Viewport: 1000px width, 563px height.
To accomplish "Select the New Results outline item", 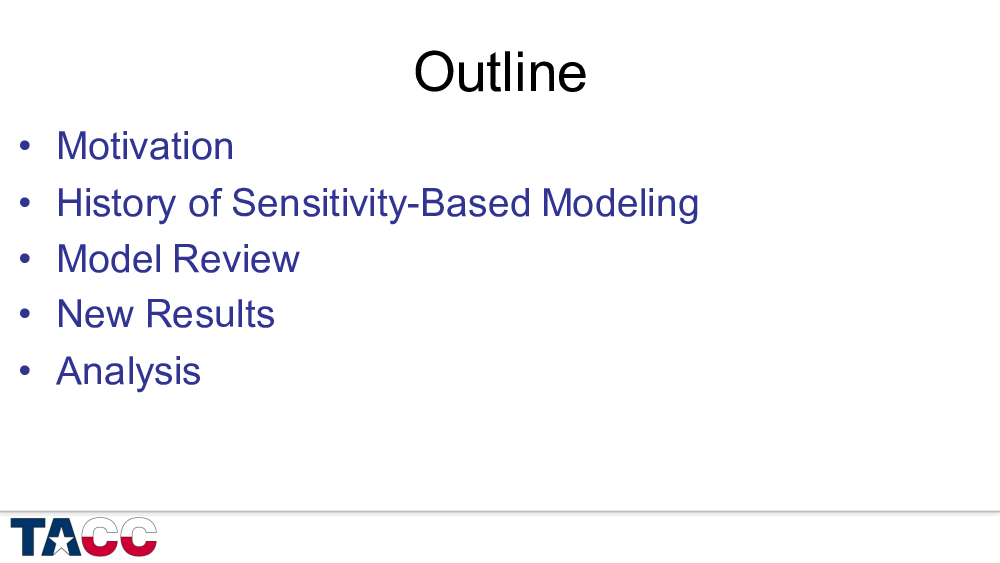I will point(165,315).
